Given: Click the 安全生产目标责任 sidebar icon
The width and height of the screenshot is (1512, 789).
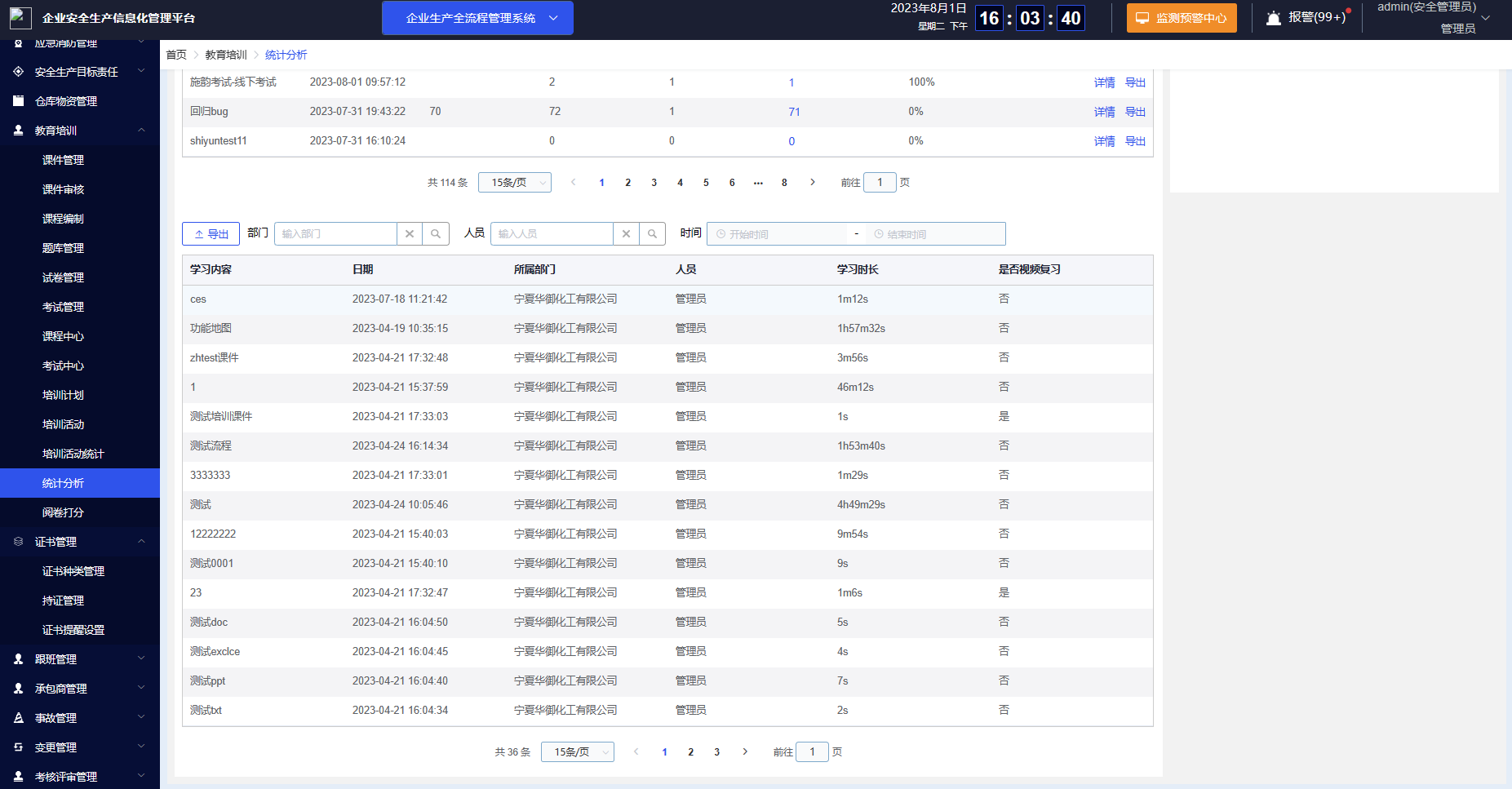Looking at the screenshot, I should (19, 72).
